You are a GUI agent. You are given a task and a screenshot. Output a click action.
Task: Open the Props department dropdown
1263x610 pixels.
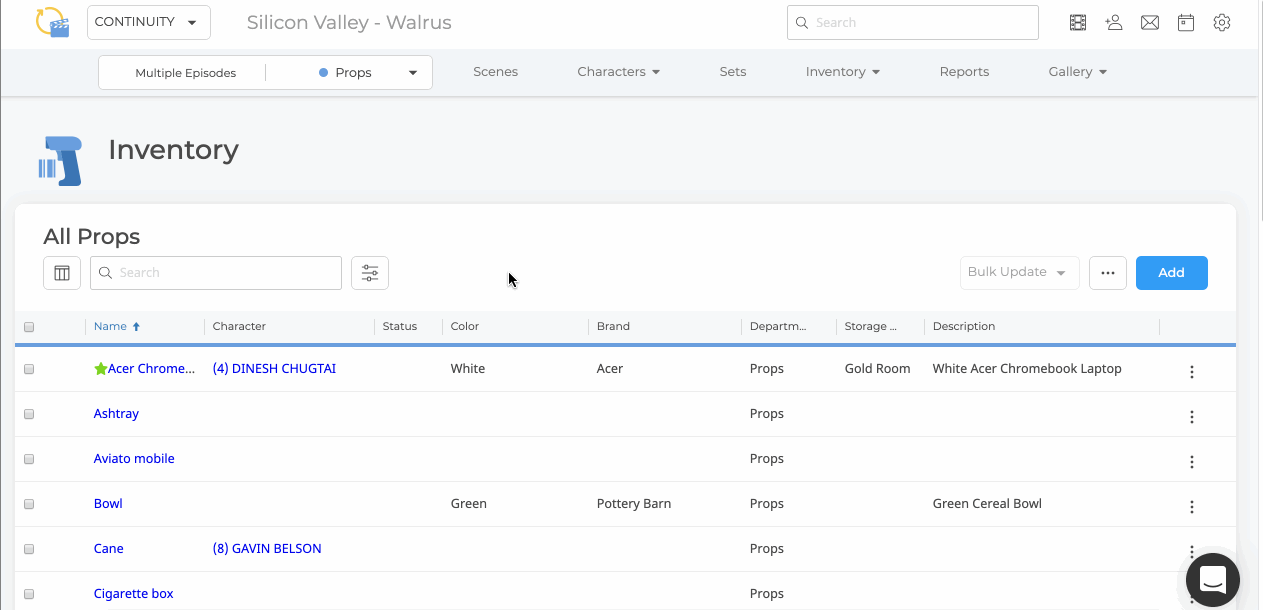click(366, 72)
